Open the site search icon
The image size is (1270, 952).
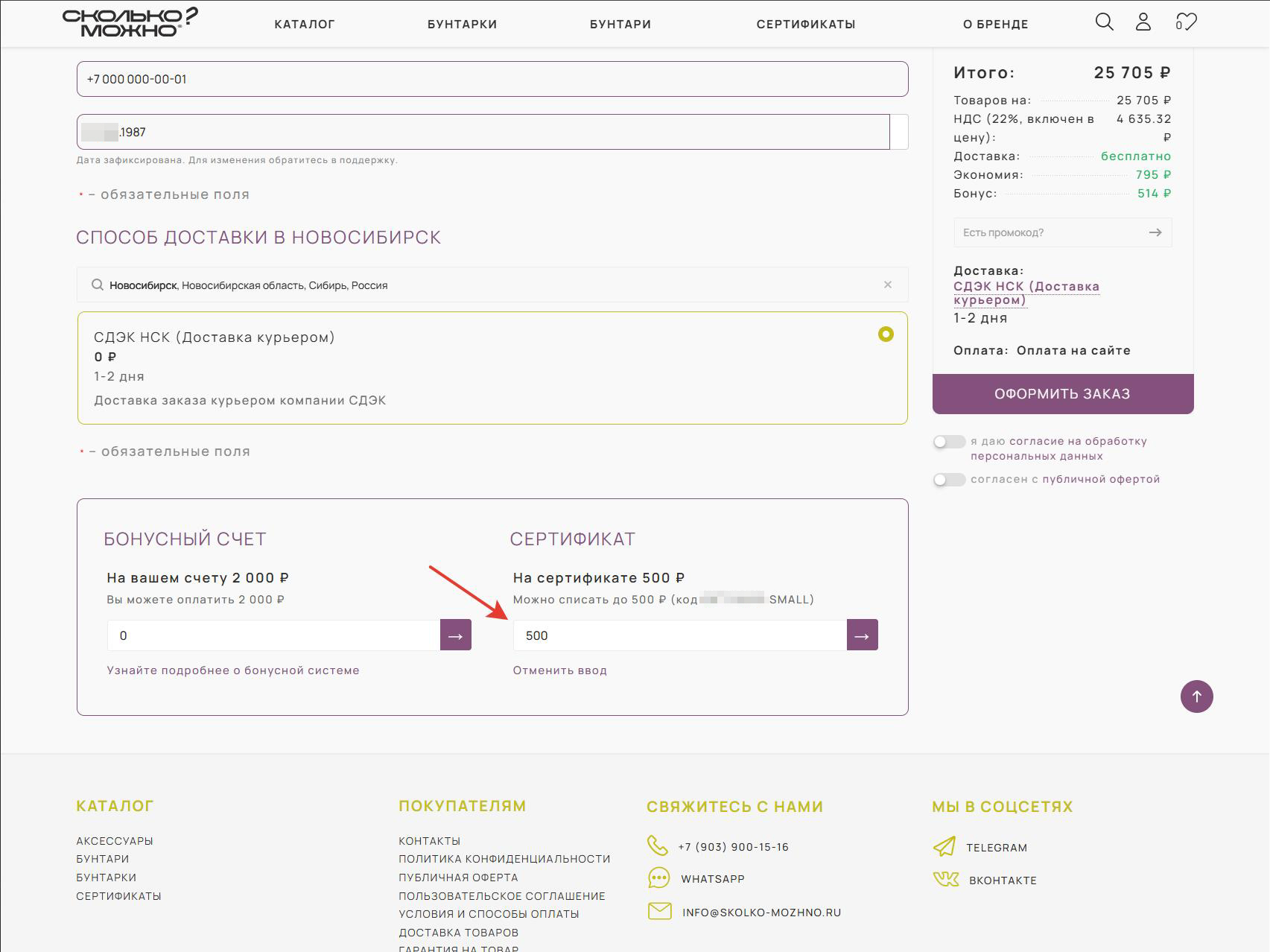pyautogui.click(x=1104, y=22)
